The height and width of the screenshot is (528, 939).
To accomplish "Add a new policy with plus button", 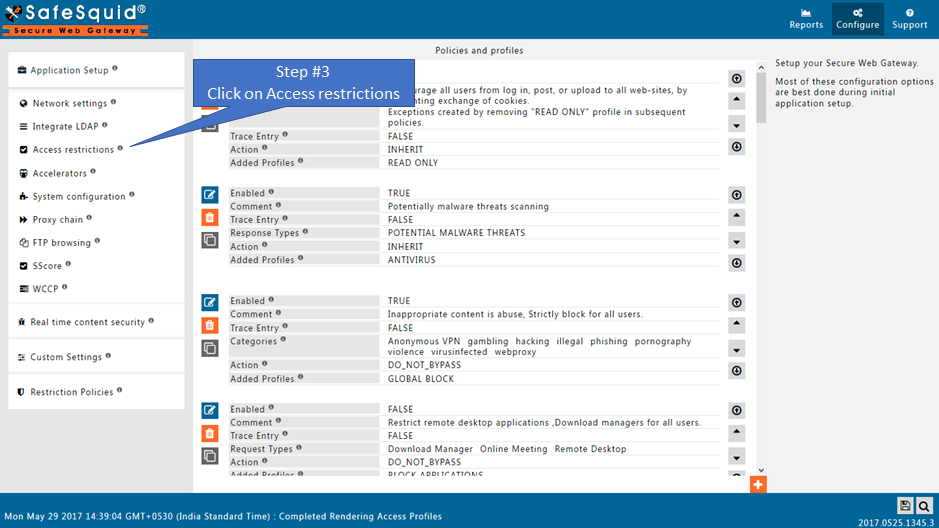I will pos(758,484).
